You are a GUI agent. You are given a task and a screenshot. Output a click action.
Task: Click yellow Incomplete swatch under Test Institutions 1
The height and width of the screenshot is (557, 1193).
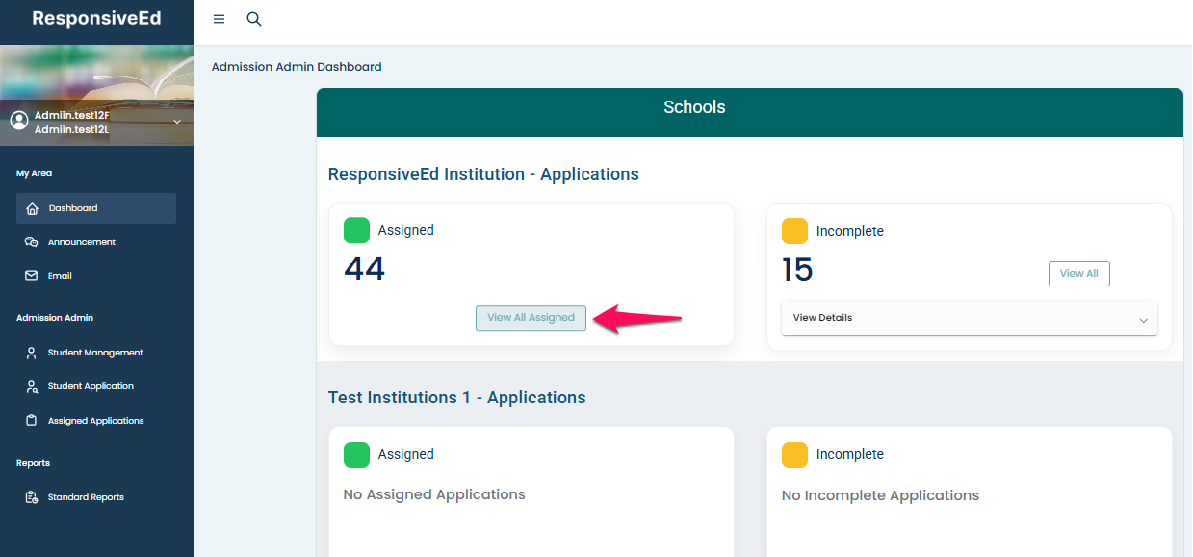point(795,455)
